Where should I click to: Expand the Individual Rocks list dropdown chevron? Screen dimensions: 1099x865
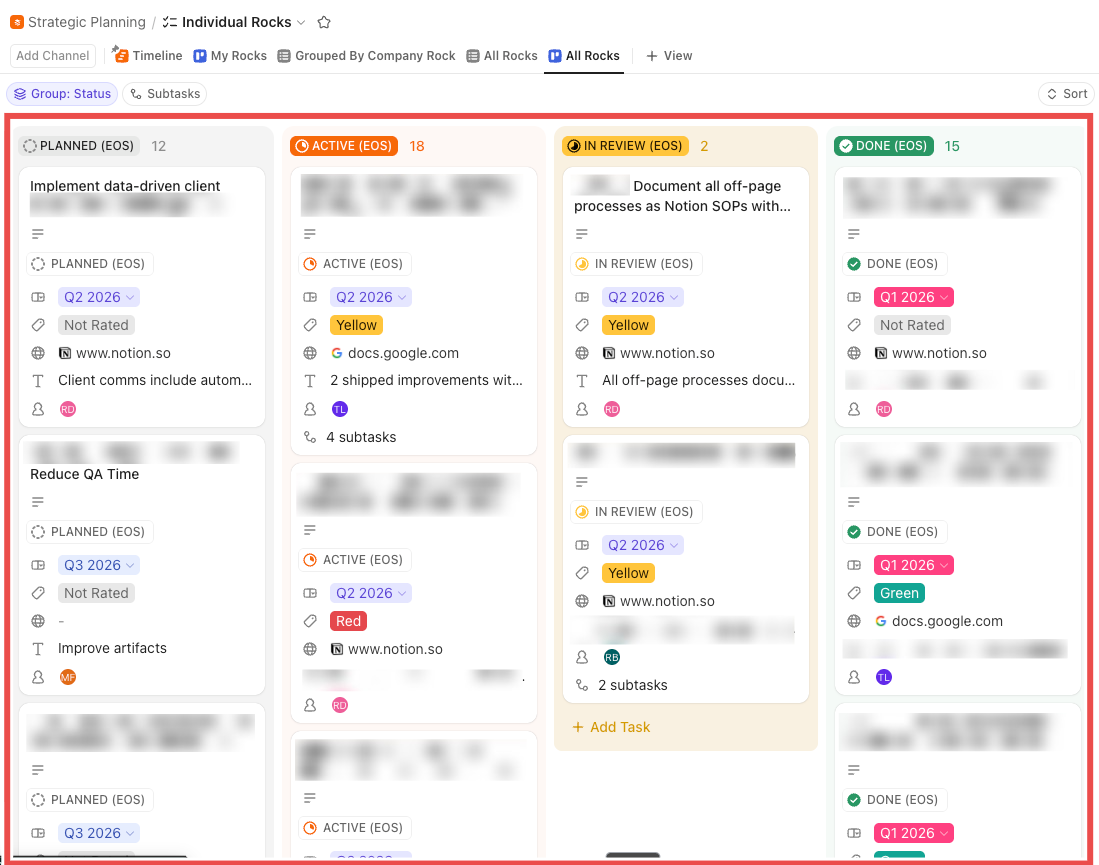point(301,22)
